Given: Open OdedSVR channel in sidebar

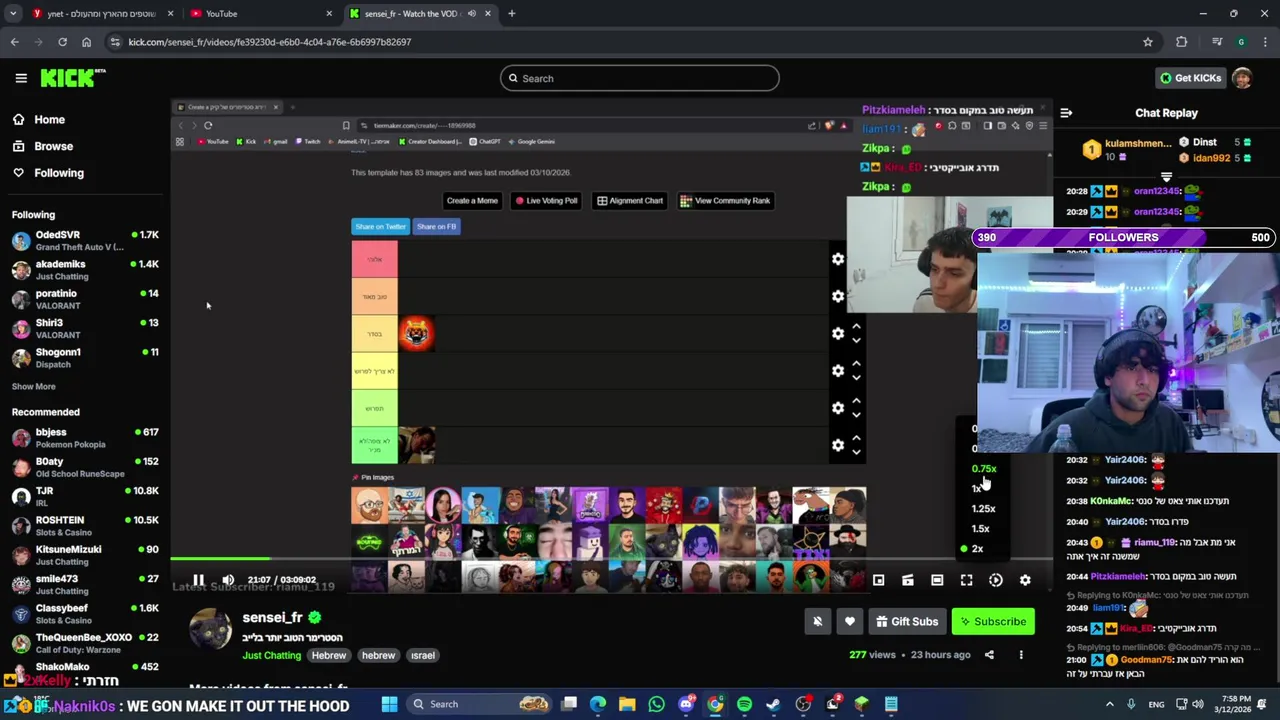Looking at the screenshot, I should tap(85, 240).
